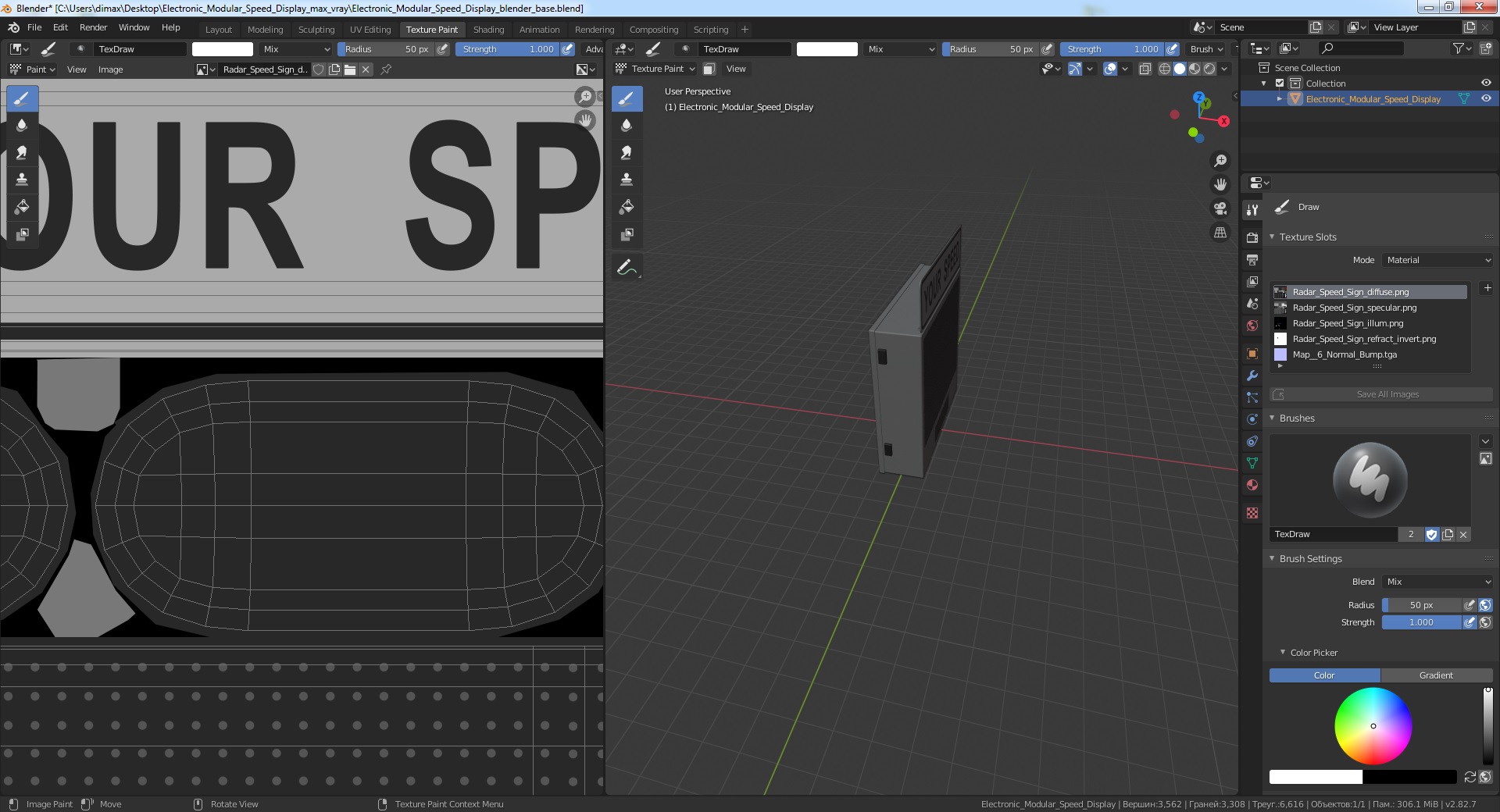Open the Material properties tab
This screenshot has width=1500, height=812.
coord(1252,485)
